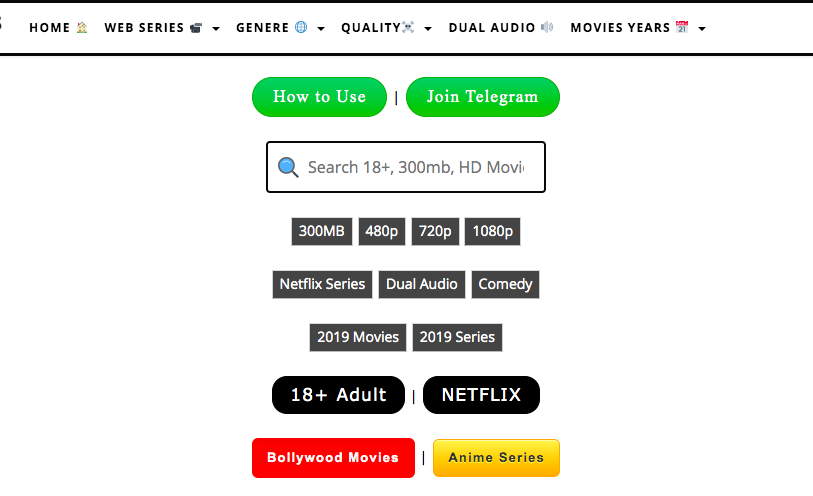Click the magnifying glass search icon
This screenshot has width=813, height=496.
288,167
